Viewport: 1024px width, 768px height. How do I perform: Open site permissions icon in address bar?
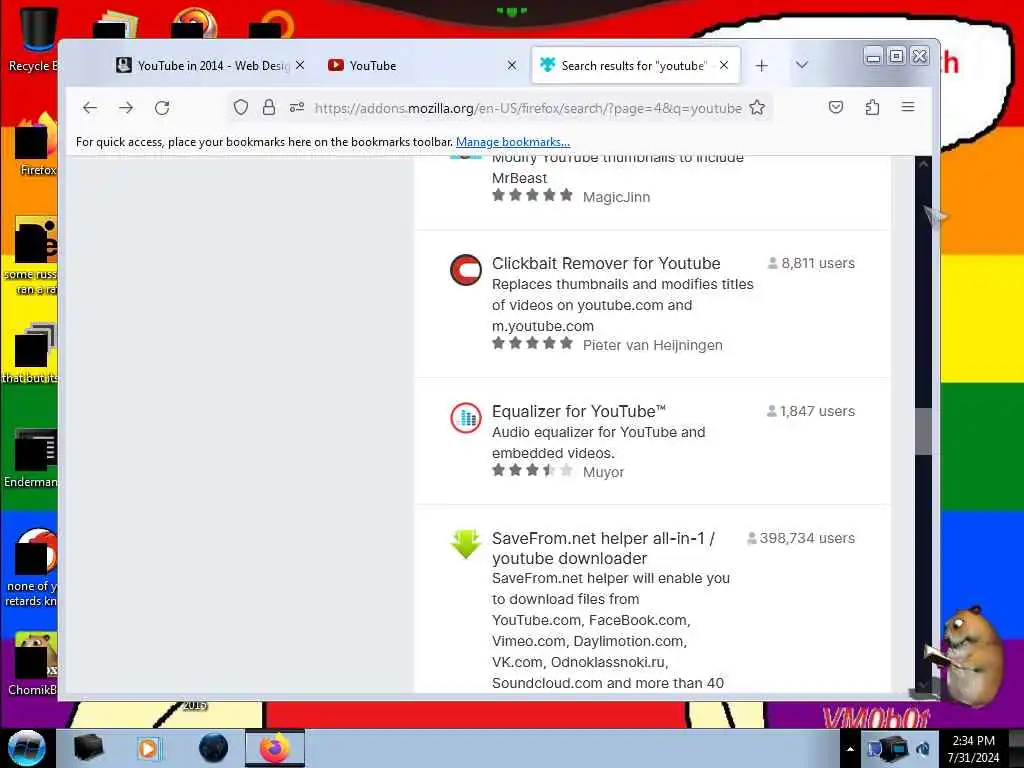click(x=296, y=107)
